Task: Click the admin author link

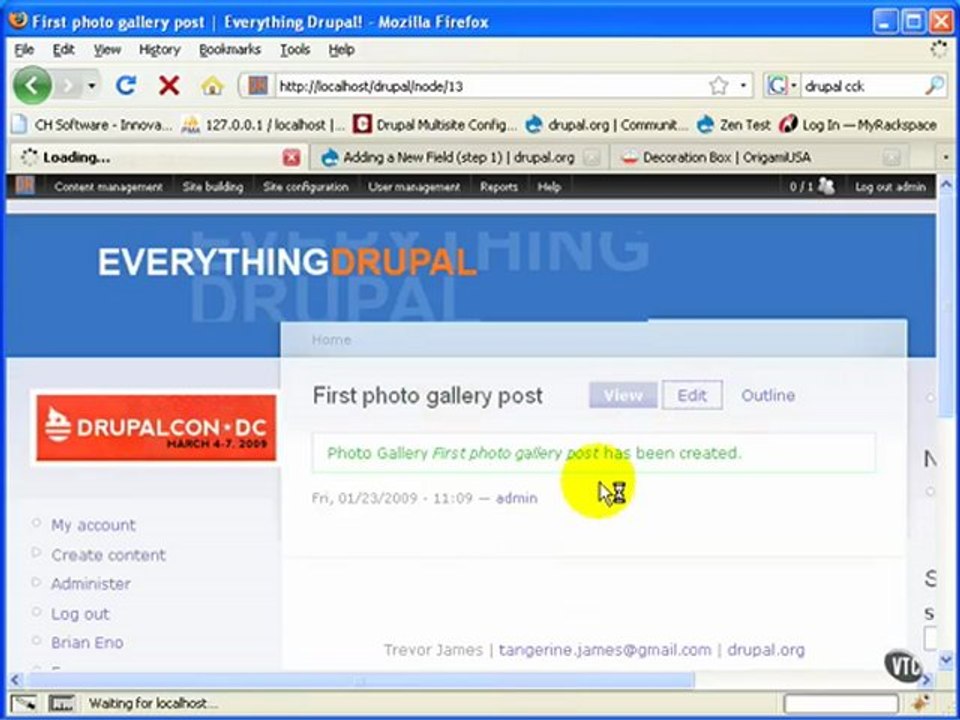Action: pos(516,498)
